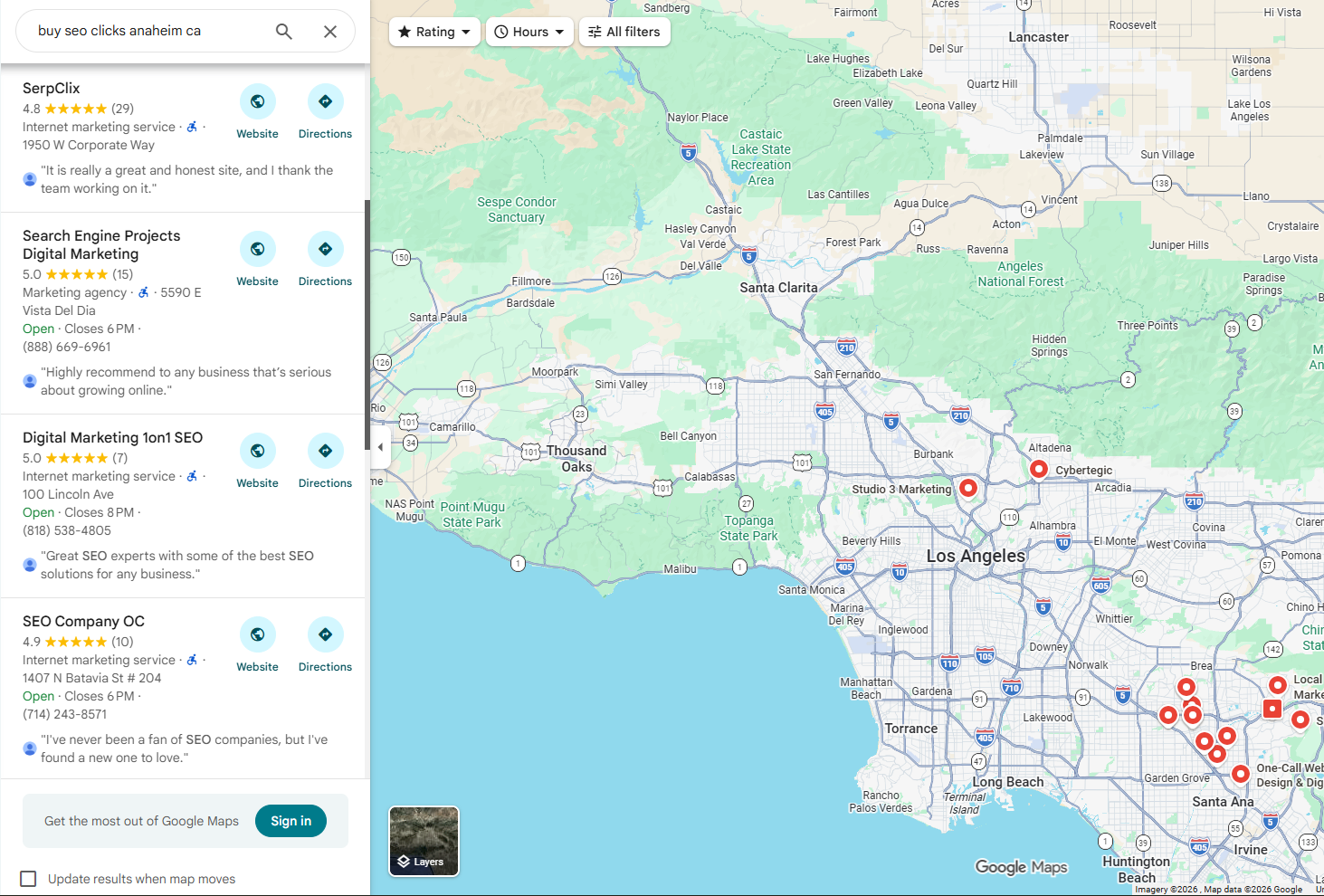This screenshot has height=896, width=1324.
Task: Click the Sign in button
Action: click(x=291, y=821)
